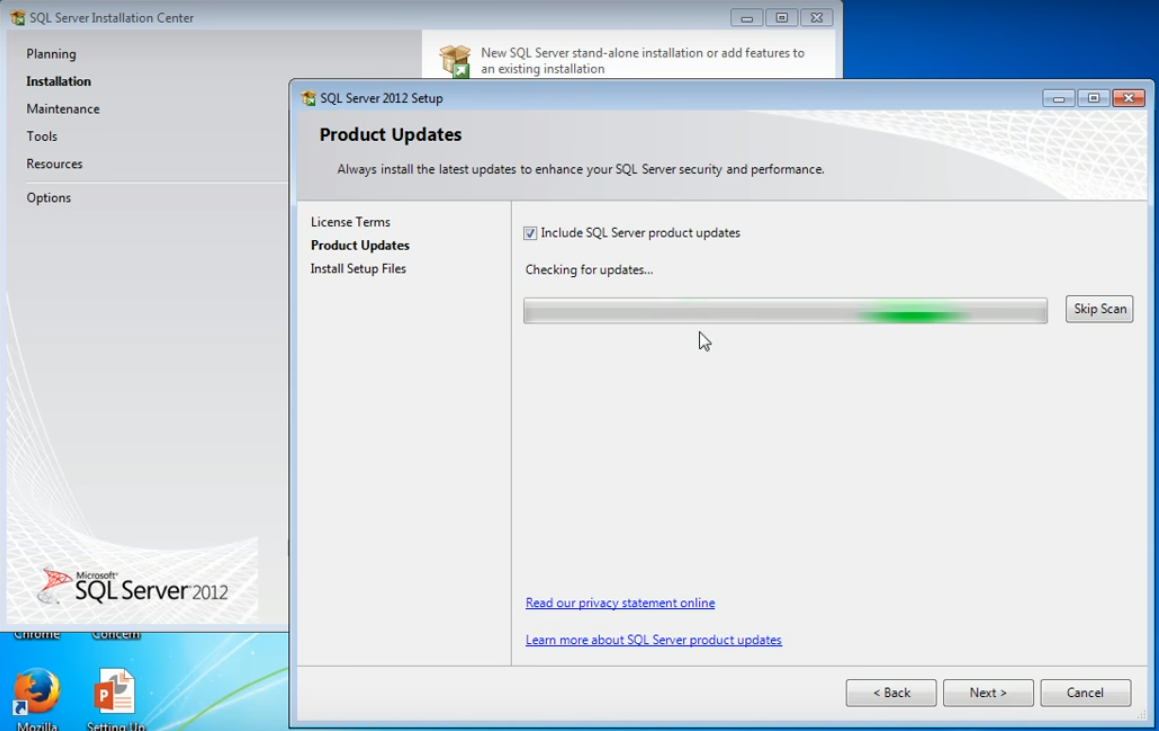Learn more about SQL Server product updates
The image size is (1159, 731).
[x=653, y=640]
